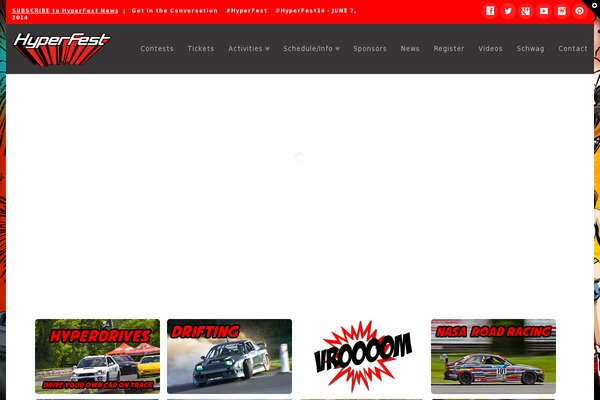Open the YouTube channel icon
This screenshot has height=400, width=600.
[x=544, y=11]
